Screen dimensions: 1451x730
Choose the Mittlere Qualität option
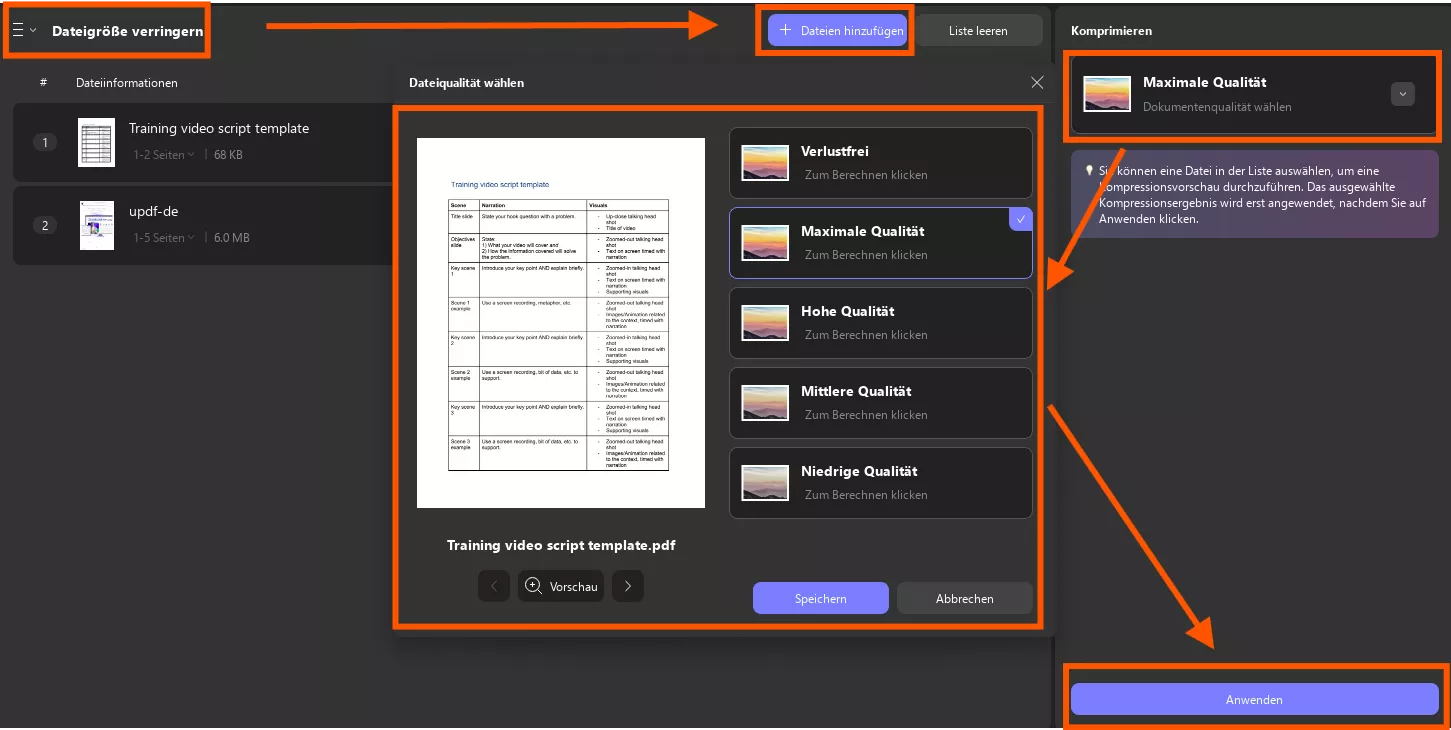881,403
